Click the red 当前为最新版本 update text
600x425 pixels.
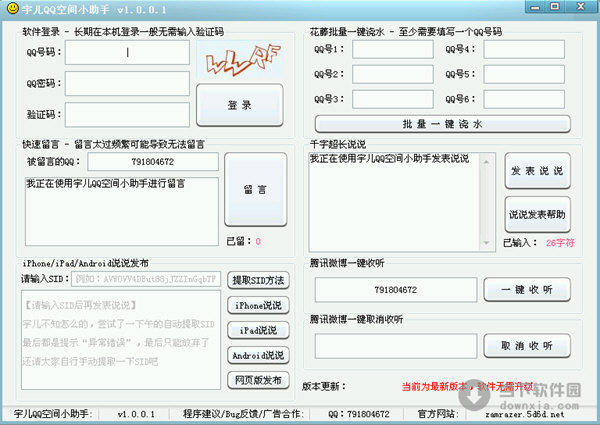pyautogui.click(x=467, y=386)
